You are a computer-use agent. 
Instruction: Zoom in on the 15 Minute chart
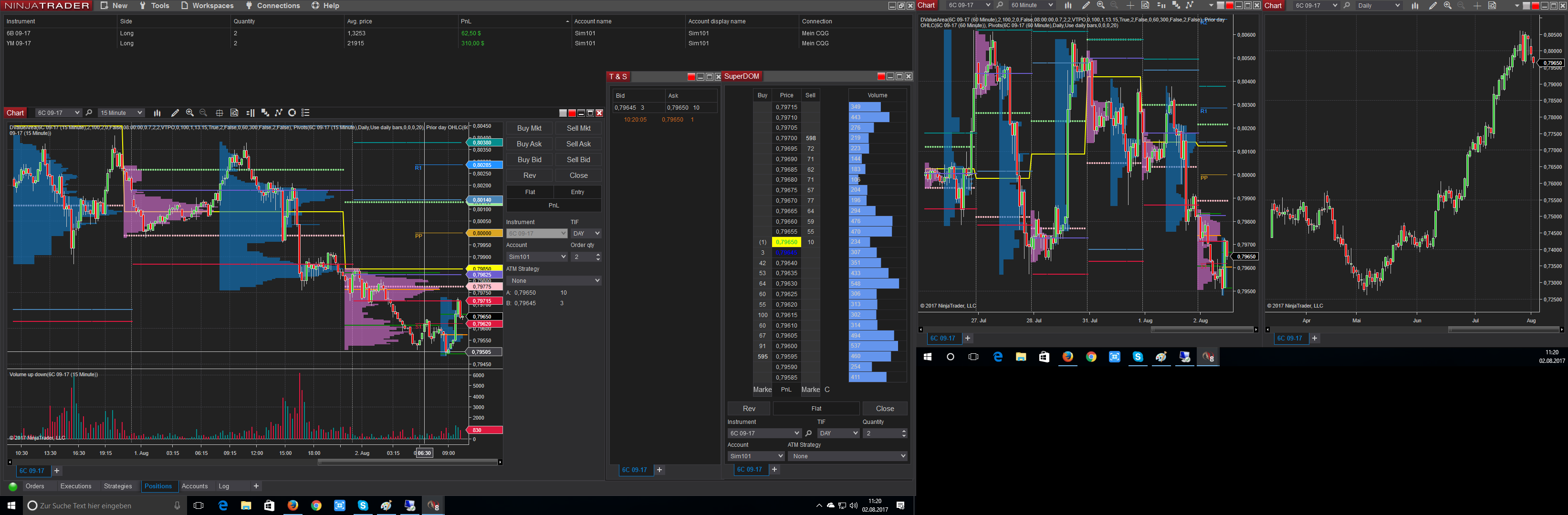(190, 113)
